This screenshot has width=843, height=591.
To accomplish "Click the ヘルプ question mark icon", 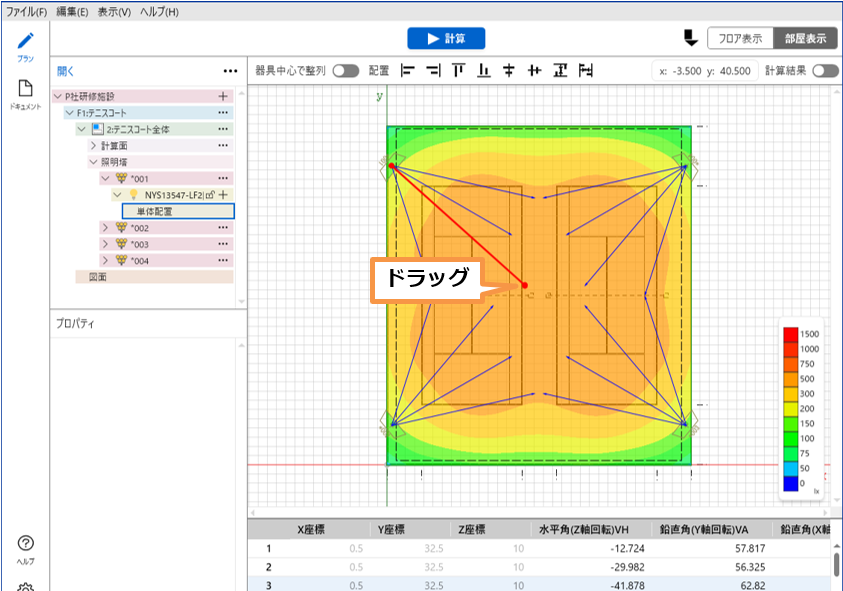I will pyautogui.click(x=26, y=544).
